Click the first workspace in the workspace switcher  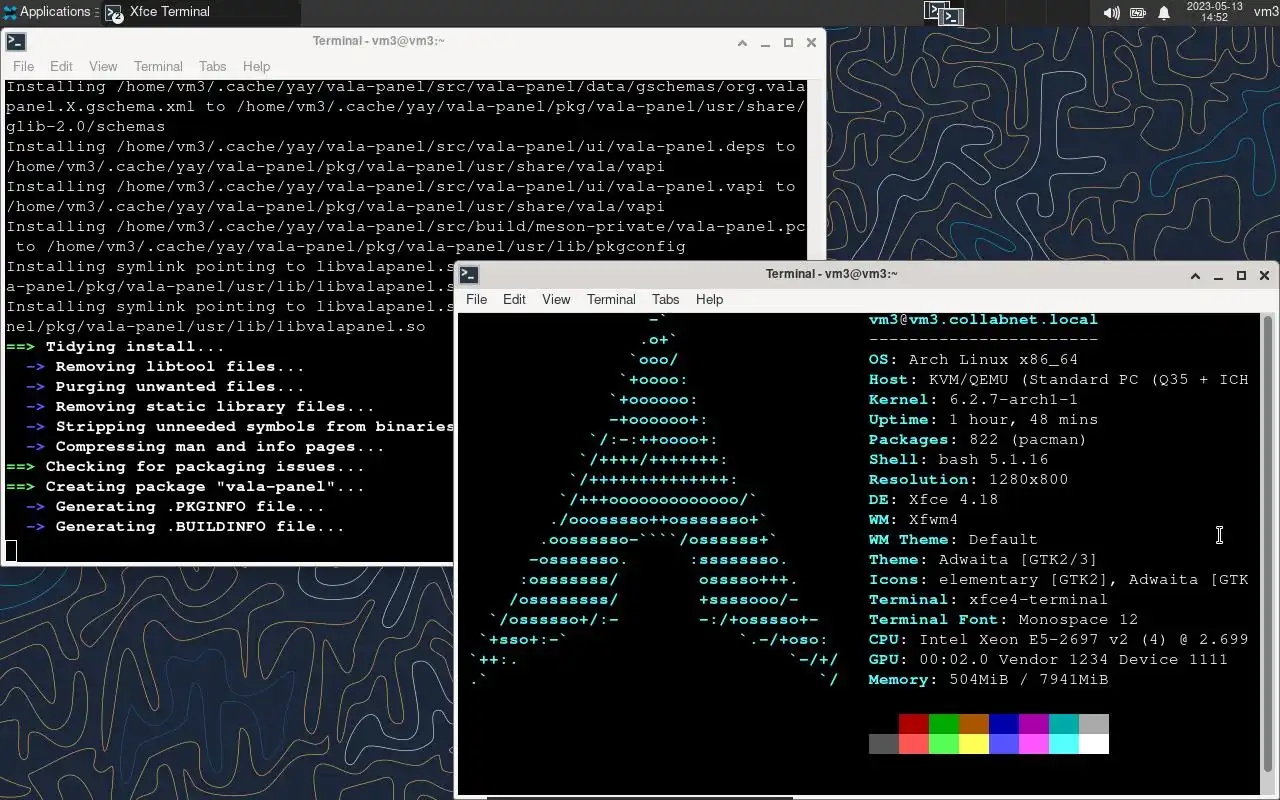[x=943, y=12]
